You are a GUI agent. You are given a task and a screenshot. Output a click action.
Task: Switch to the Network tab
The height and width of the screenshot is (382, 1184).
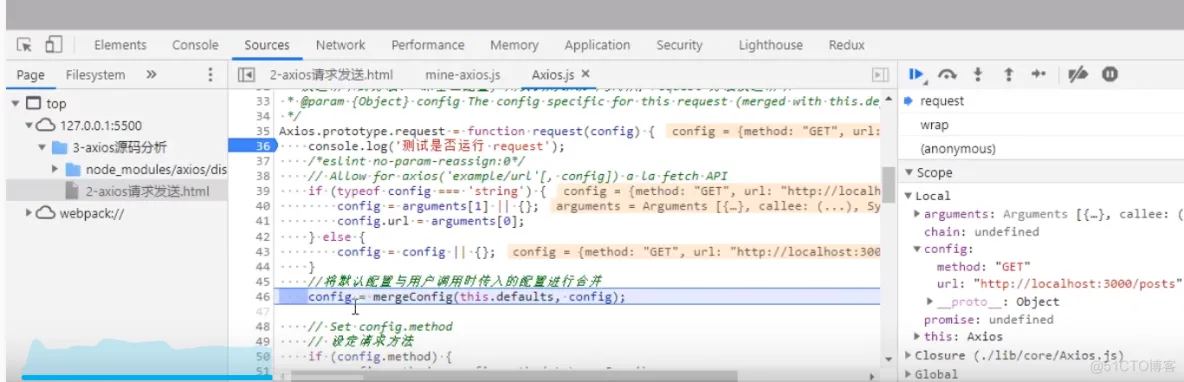point(341,45)
